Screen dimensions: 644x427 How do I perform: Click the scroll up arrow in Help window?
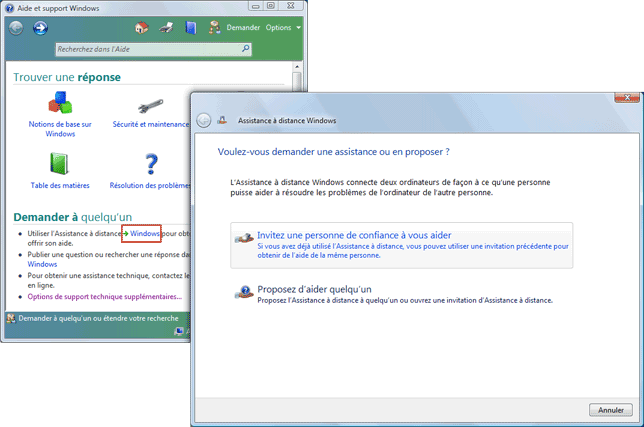pyautogui.click(x=297, y=66)
